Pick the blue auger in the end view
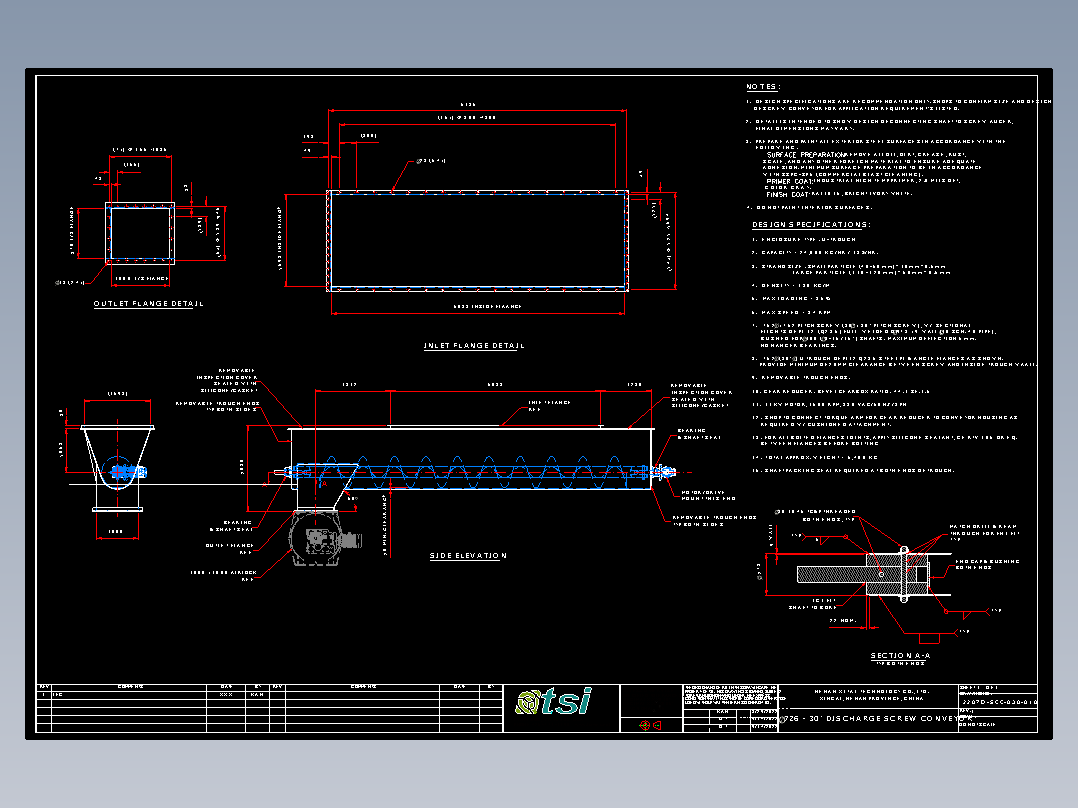This screenshot has width=1078, height=808. pyautogui.click(x=124, y=472)
